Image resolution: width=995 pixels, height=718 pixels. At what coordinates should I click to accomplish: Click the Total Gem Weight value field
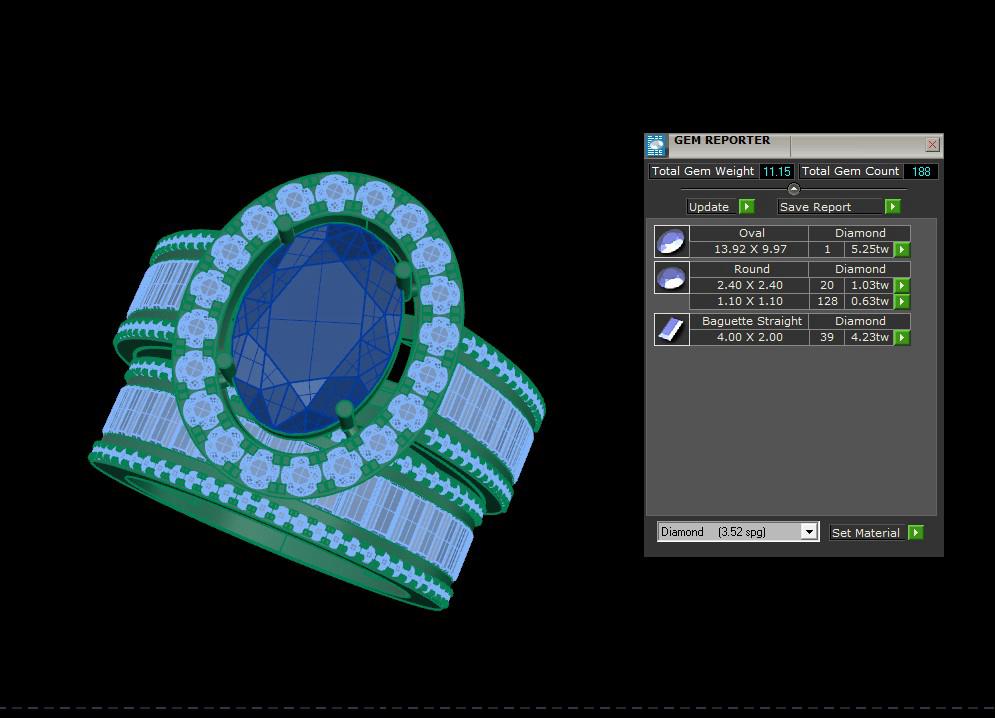[777, 172]
